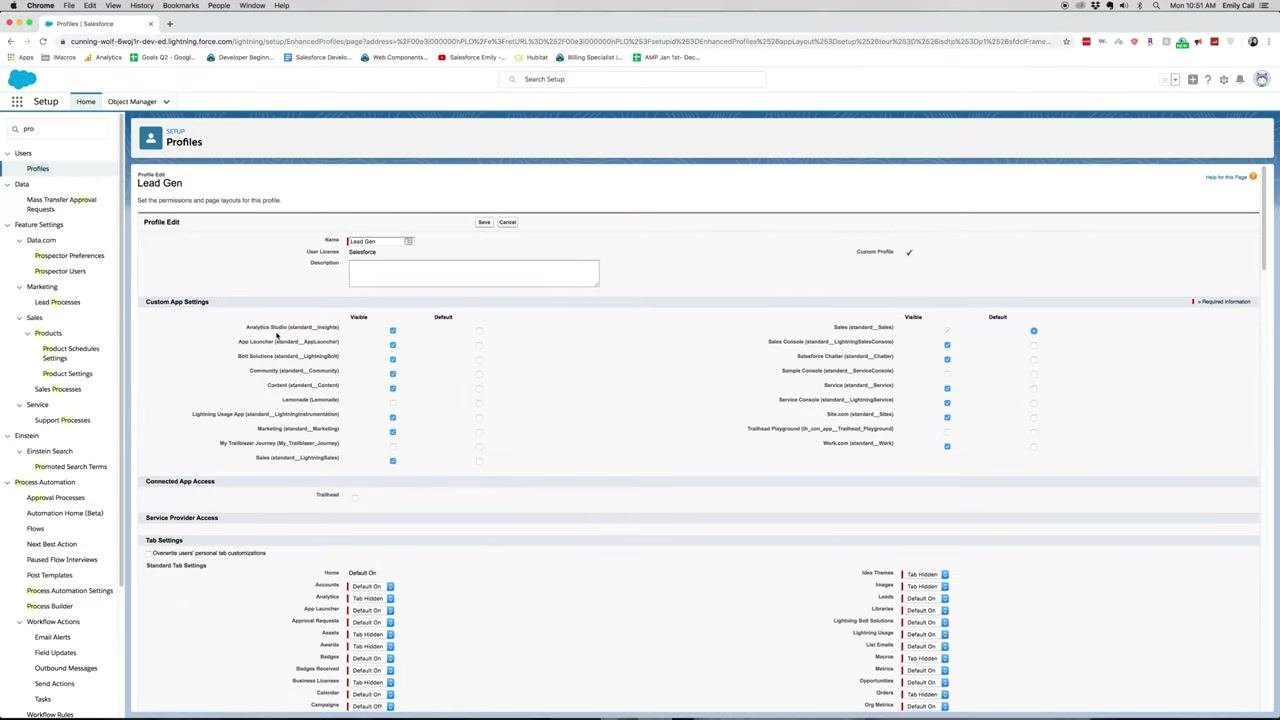
Task: Open the user avatar profile menu
Action: [1262, 79]
